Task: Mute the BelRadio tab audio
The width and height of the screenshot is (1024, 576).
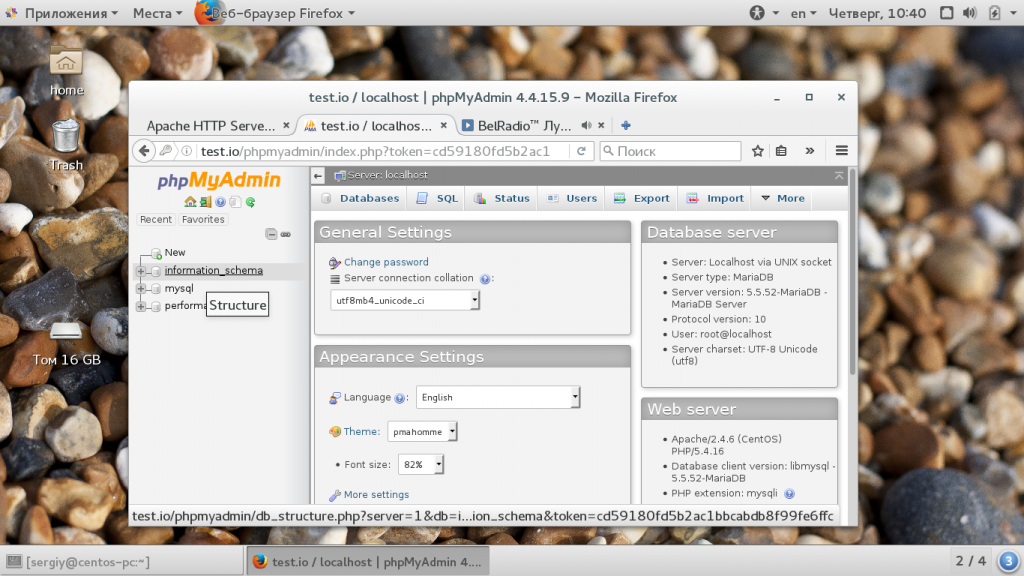Action: [586, 125]
